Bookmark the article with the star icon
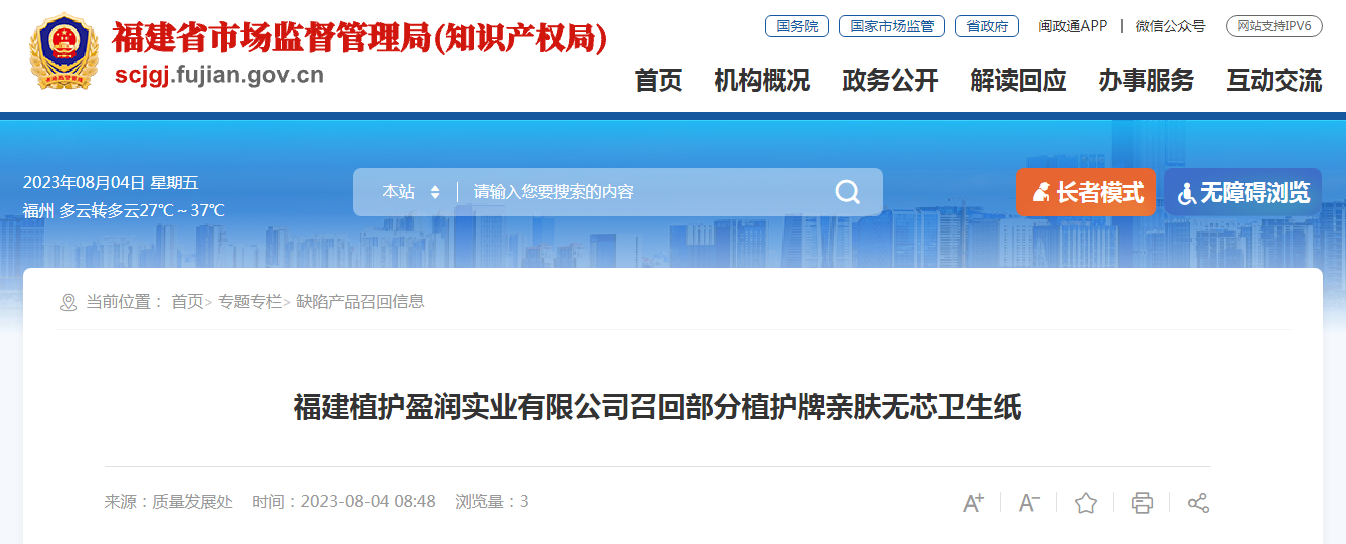The width and height of the screenshot is (1346, 544). [x=1086, y=503]
